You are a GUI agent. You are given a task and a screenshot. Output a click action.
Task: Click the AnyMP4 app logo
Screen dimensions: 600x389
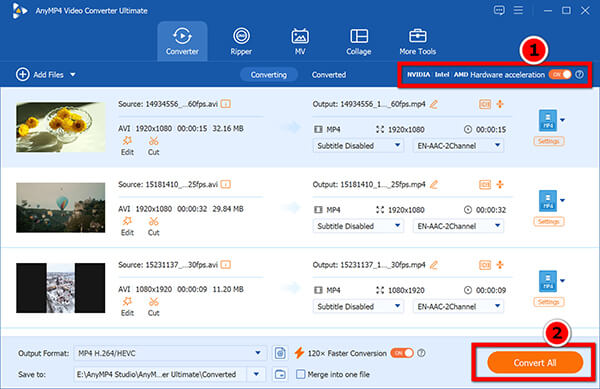click(x=19, y=11)
